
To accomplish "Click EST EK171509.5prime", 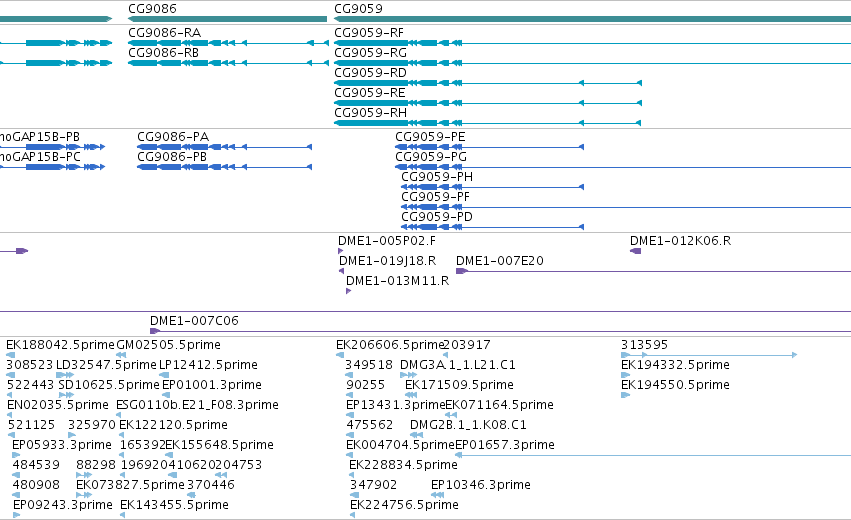I will pyautogui.click(x=459, y=385).
